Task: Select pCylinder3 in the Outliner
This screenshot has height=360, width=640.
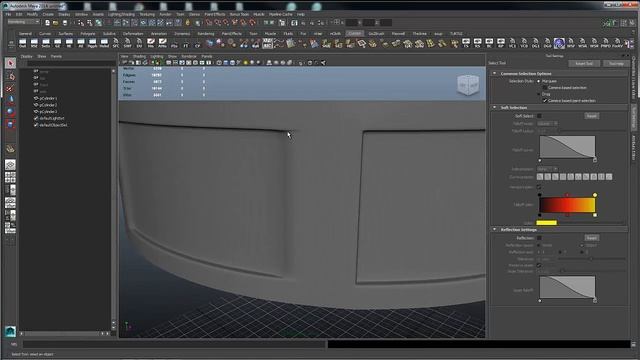Action: (x=48, y=111)
